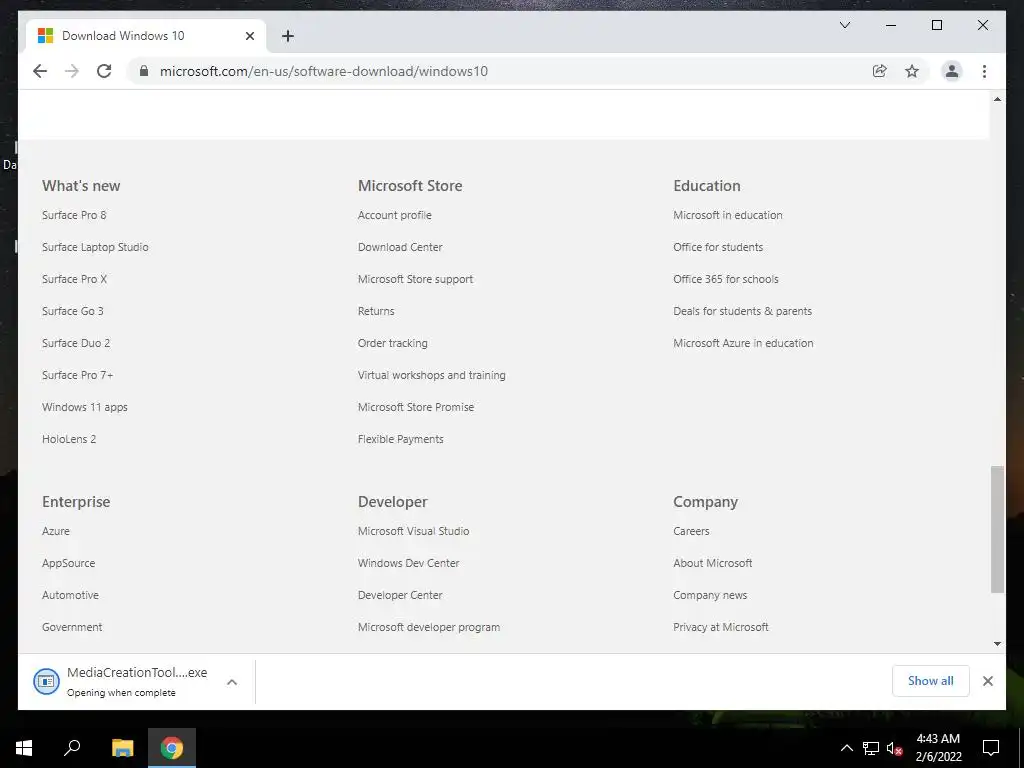Open the notification center icon

point(991,748)
